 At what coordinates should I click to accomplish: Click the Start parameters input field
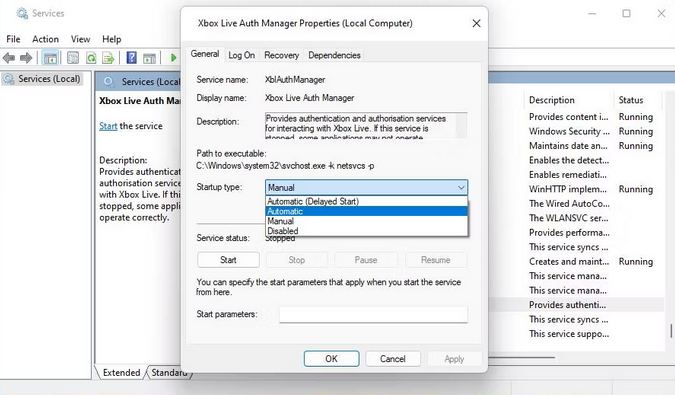(373, 314)
